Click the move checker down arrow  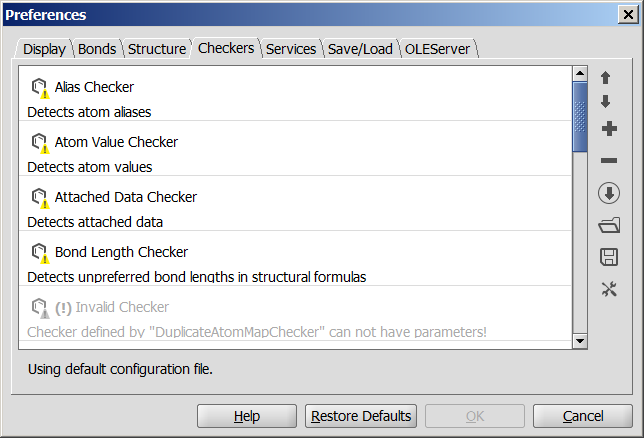tap(606, 102)
